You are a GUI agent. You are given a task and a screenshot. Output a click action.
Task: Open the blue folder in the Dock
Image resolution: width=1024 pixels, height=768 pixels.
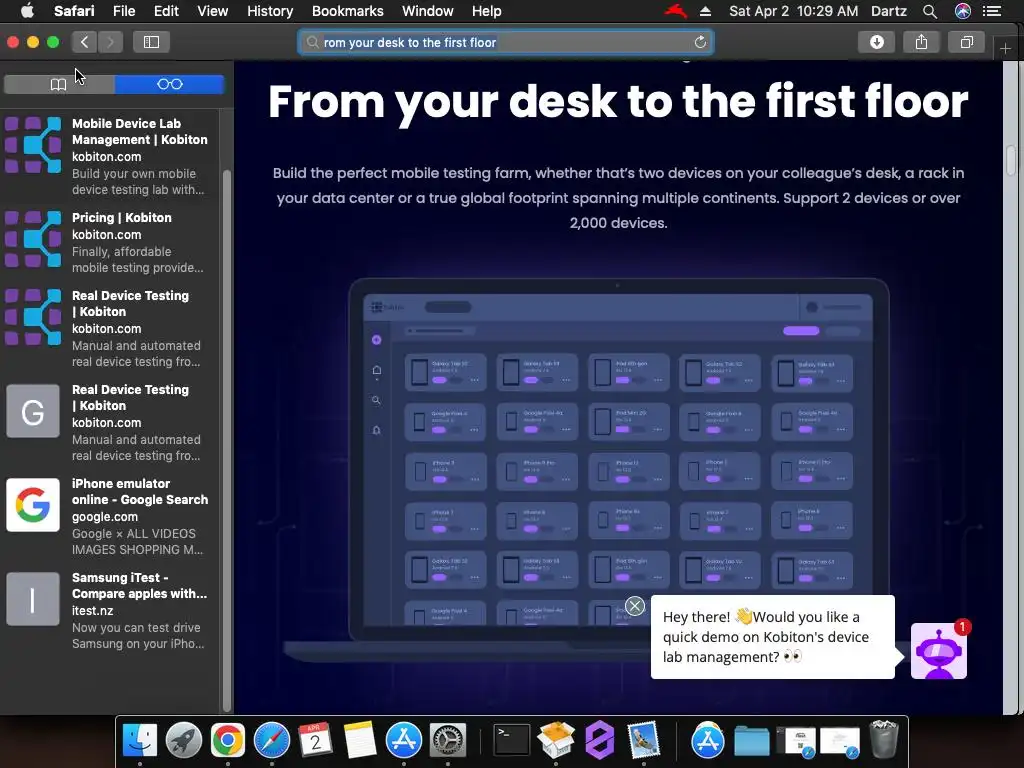tap(752, 740)
